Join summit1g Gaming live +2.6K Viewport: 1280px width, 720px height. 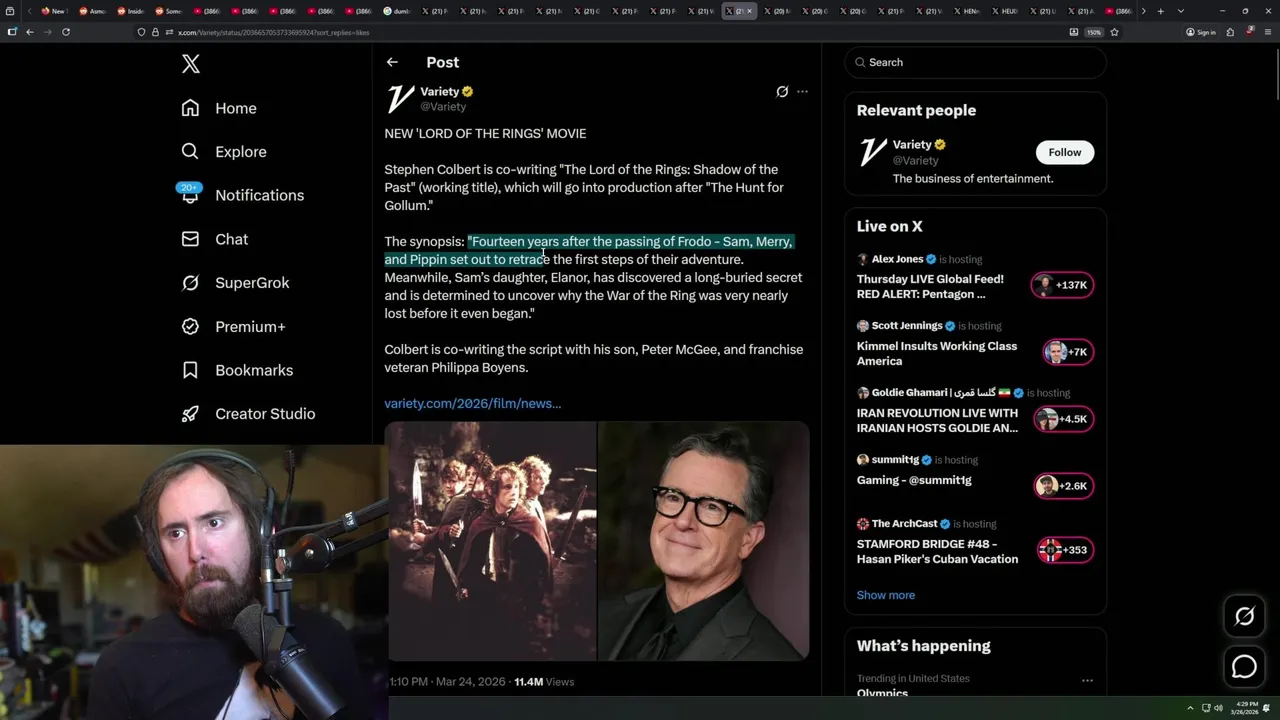pyautogui.click(x=1063, y=486)
